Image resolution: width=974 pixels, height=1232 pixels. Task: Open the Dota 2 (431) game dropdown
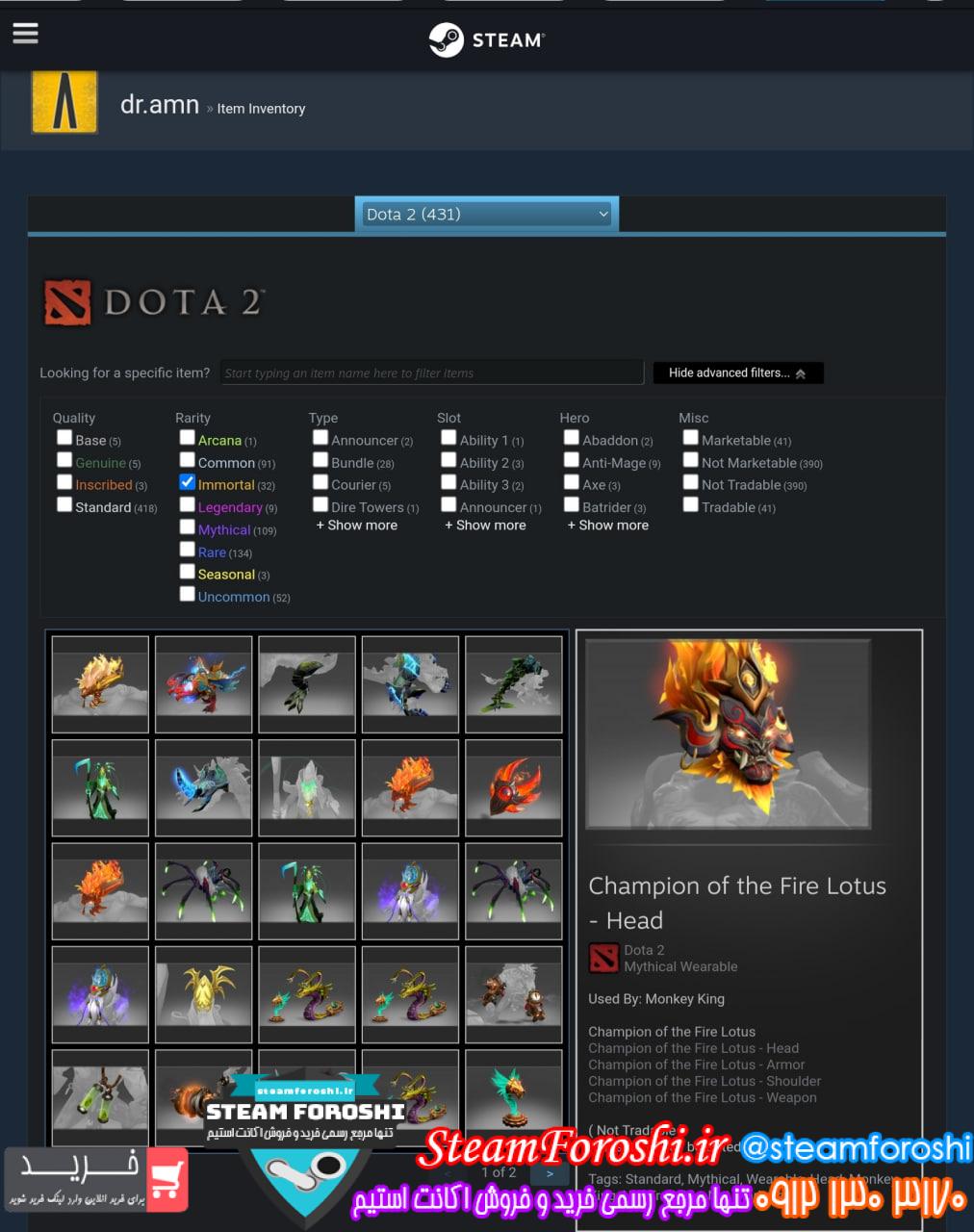click(487, 214)
